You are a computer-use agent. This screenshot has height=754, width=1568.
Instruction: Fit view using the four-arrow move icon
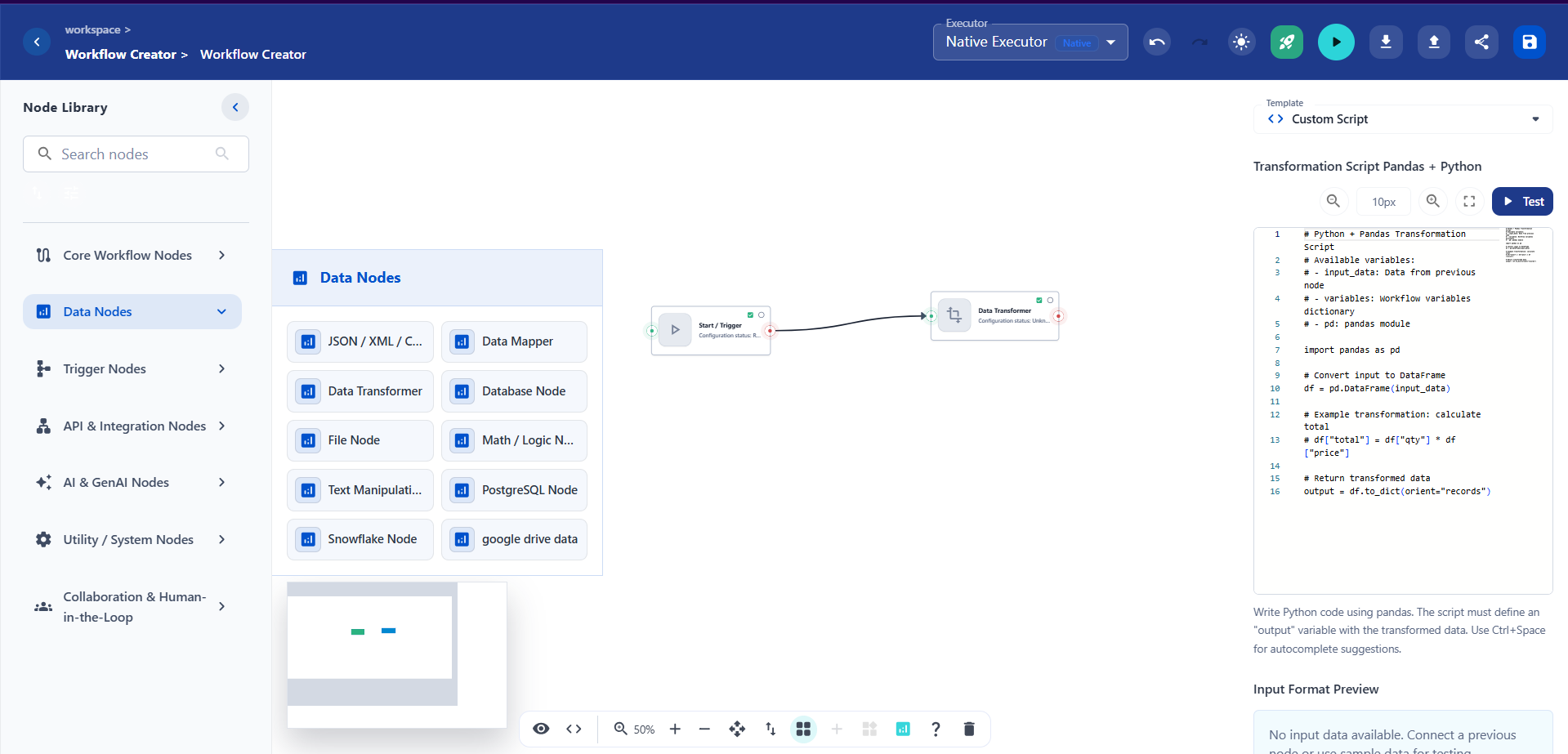[737, 729]
